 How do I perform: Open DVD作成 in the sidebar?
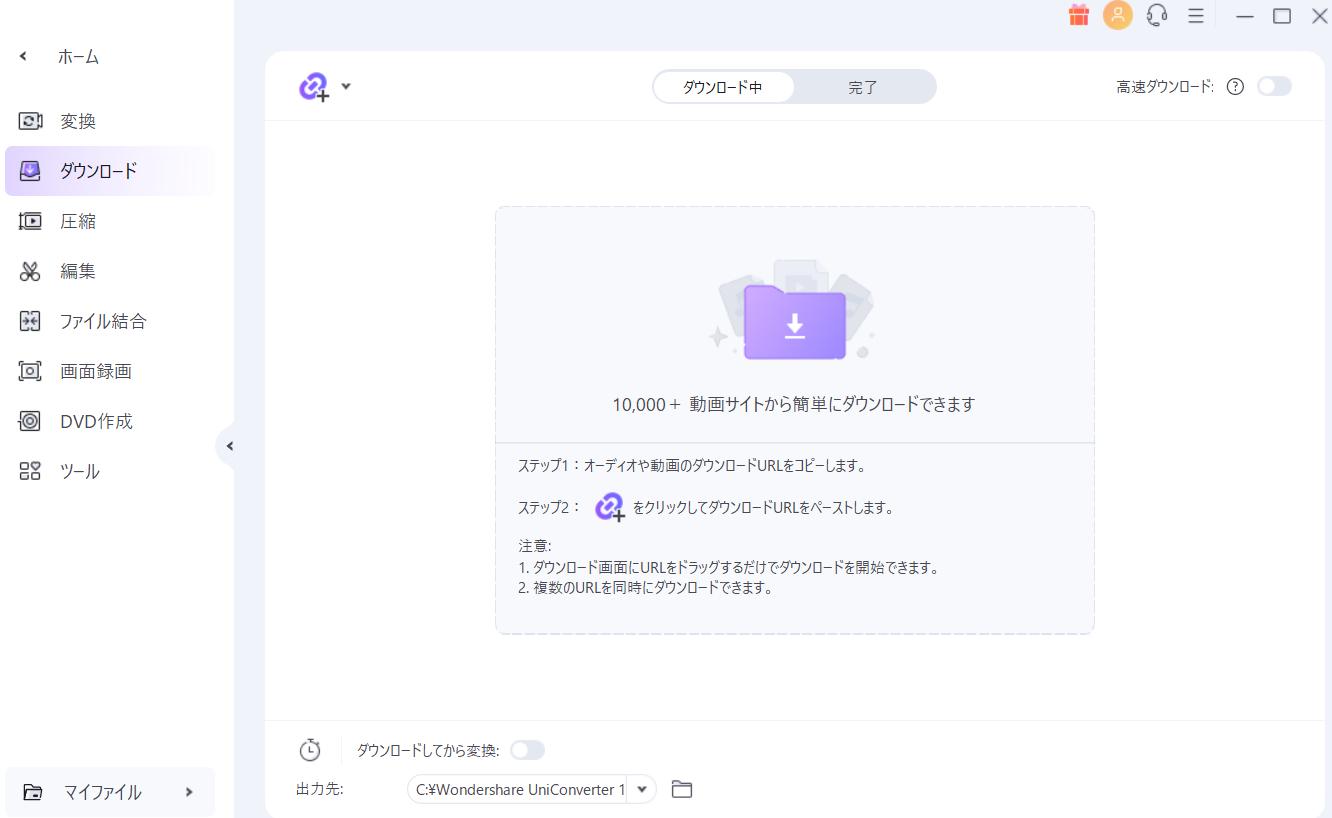point(110,421)
